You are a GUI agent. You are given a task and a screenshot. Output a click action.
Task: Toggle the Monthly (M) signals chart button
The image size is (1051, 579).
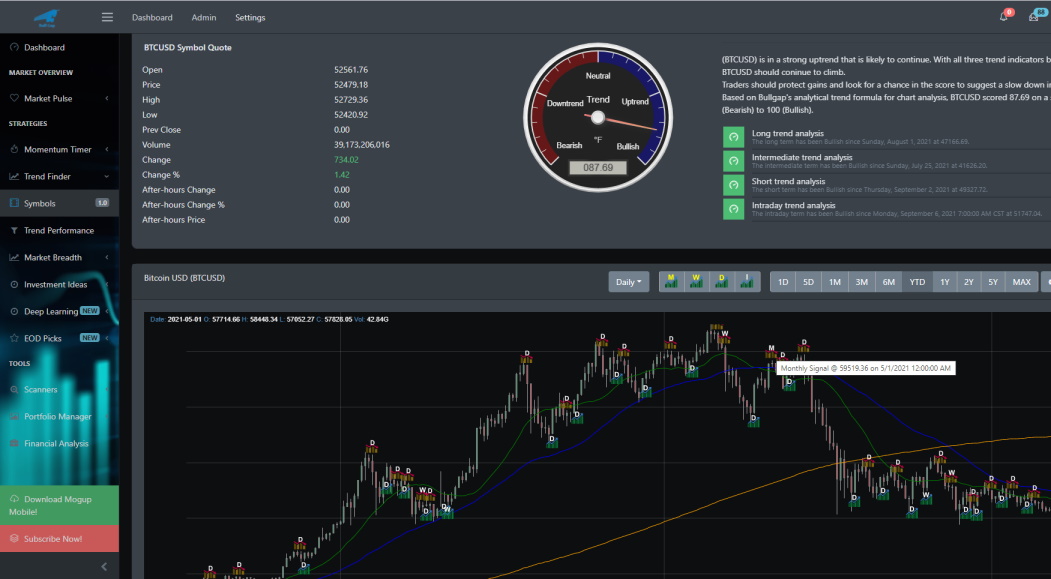[671, 282]
